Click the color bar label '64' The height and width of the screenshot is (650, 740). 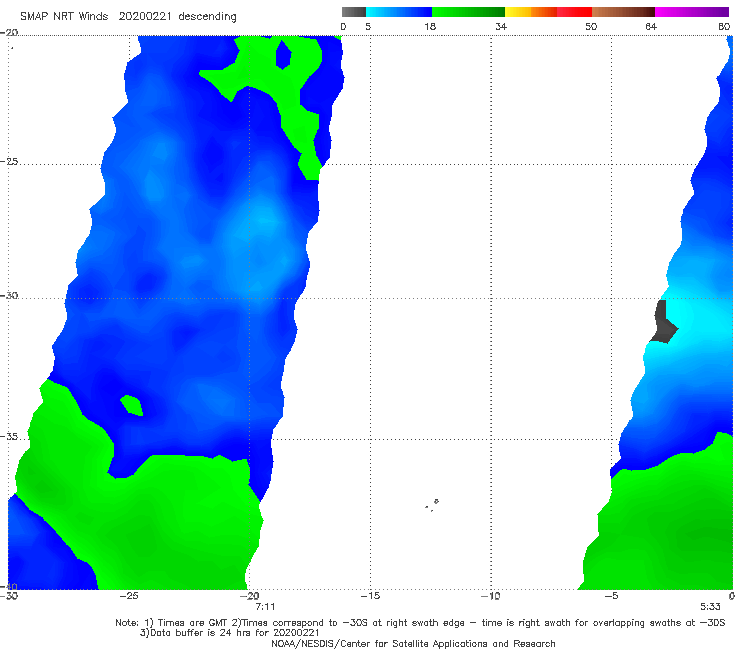coord(651,26)
